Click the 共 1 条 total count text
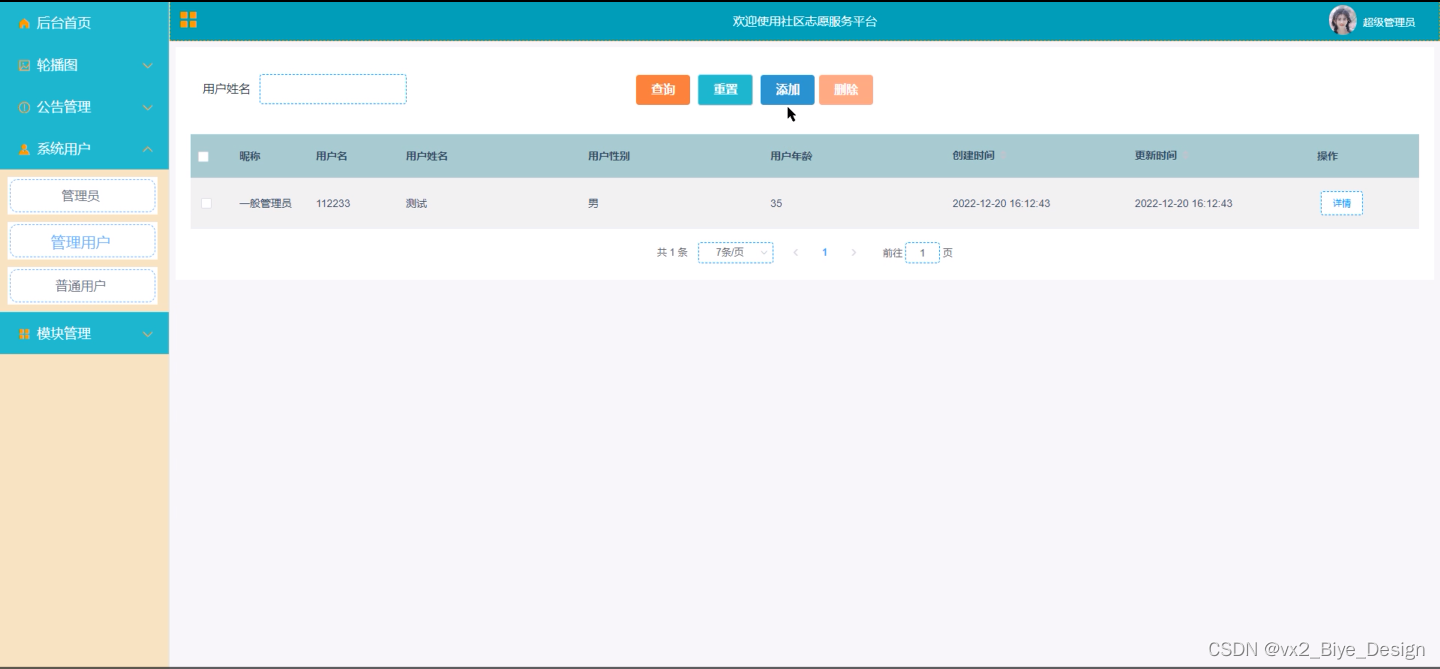Viewport: 1440px width, 669px height. click(x=672, y=253)
